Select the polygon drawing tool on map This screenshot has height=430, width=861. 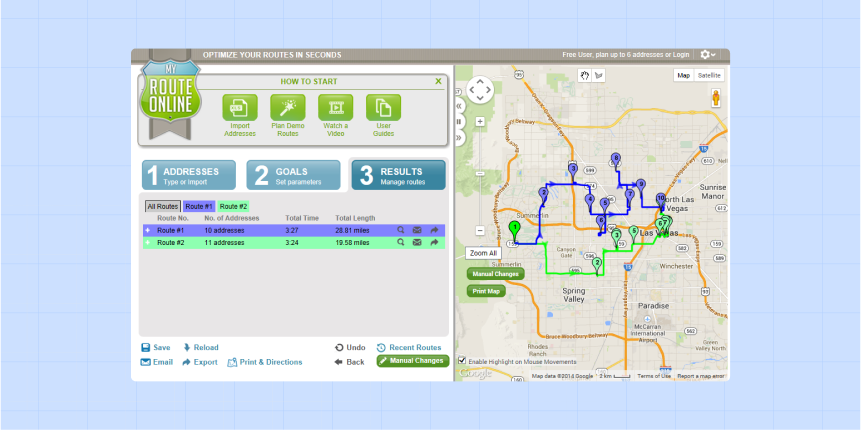click(x=599, y=76)
